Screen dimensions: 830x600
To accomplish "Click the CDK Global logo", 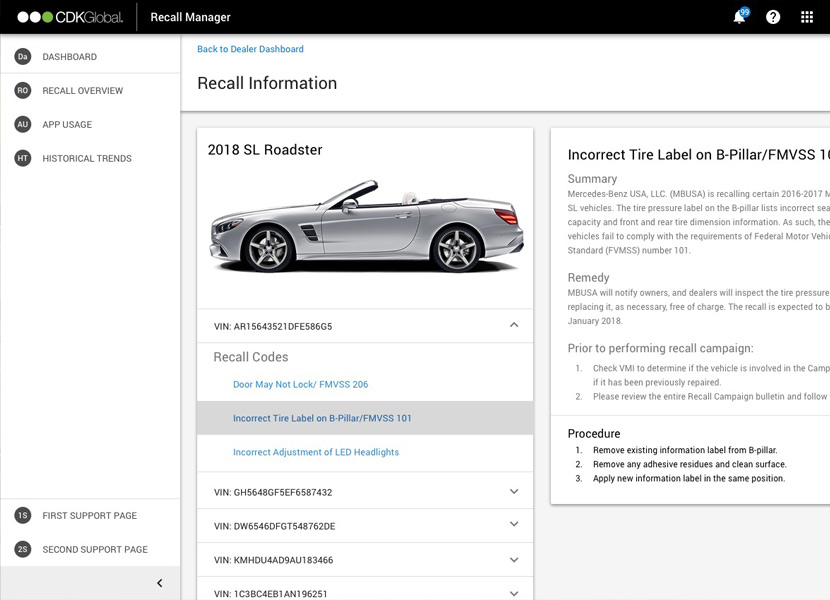I will point(70,17).
